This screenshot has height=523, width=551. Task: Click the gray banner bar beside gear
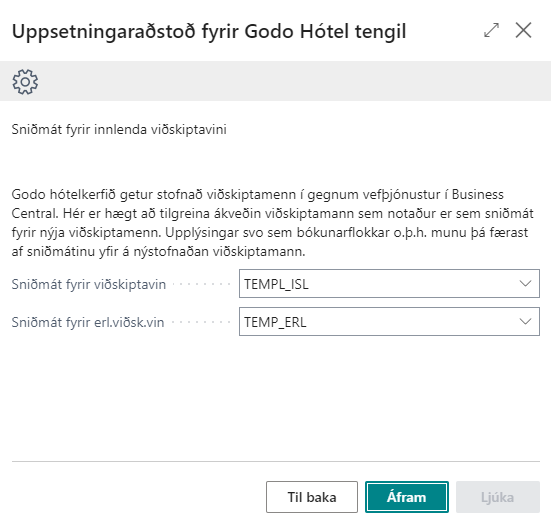[x=281, y=81]
